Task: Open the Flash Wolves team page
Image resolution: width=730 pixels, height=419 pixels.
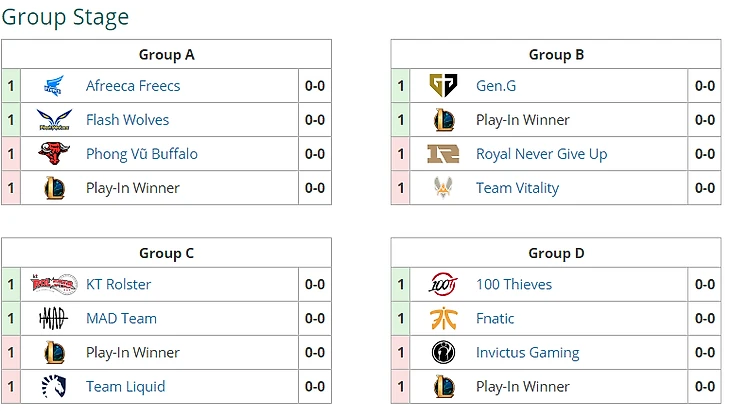Action: click(x=127, y=120)
